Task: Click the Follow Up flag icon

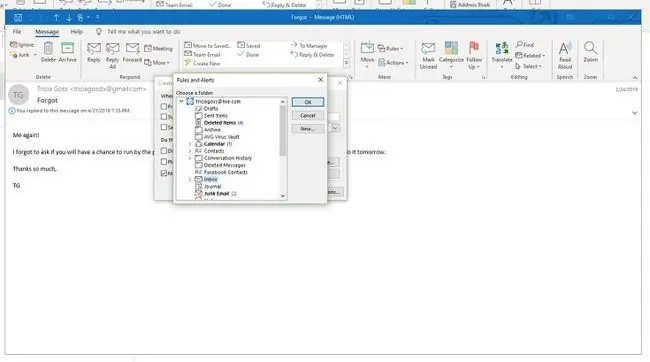Action: pos(474,48)
